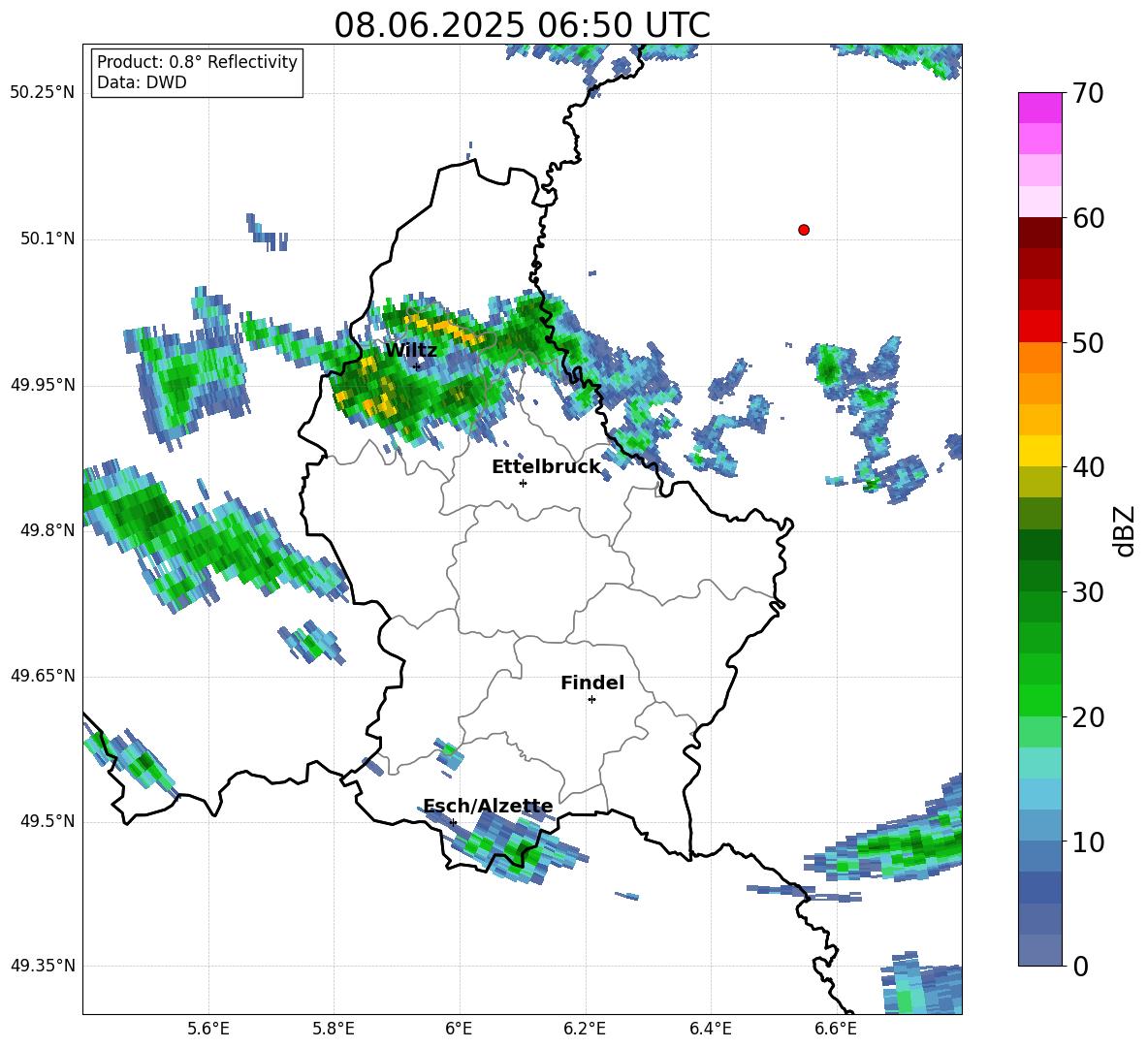The height and width of the screenshot is (1048, 1148).
Task: Click the yellow colorbar segment at 40
Action: [1040, 451]
